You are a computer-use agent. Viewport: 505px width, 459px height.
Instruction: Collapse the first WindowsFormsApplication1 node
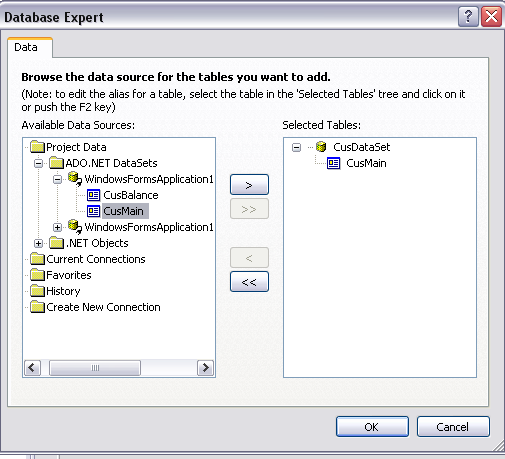coord(57,179)
